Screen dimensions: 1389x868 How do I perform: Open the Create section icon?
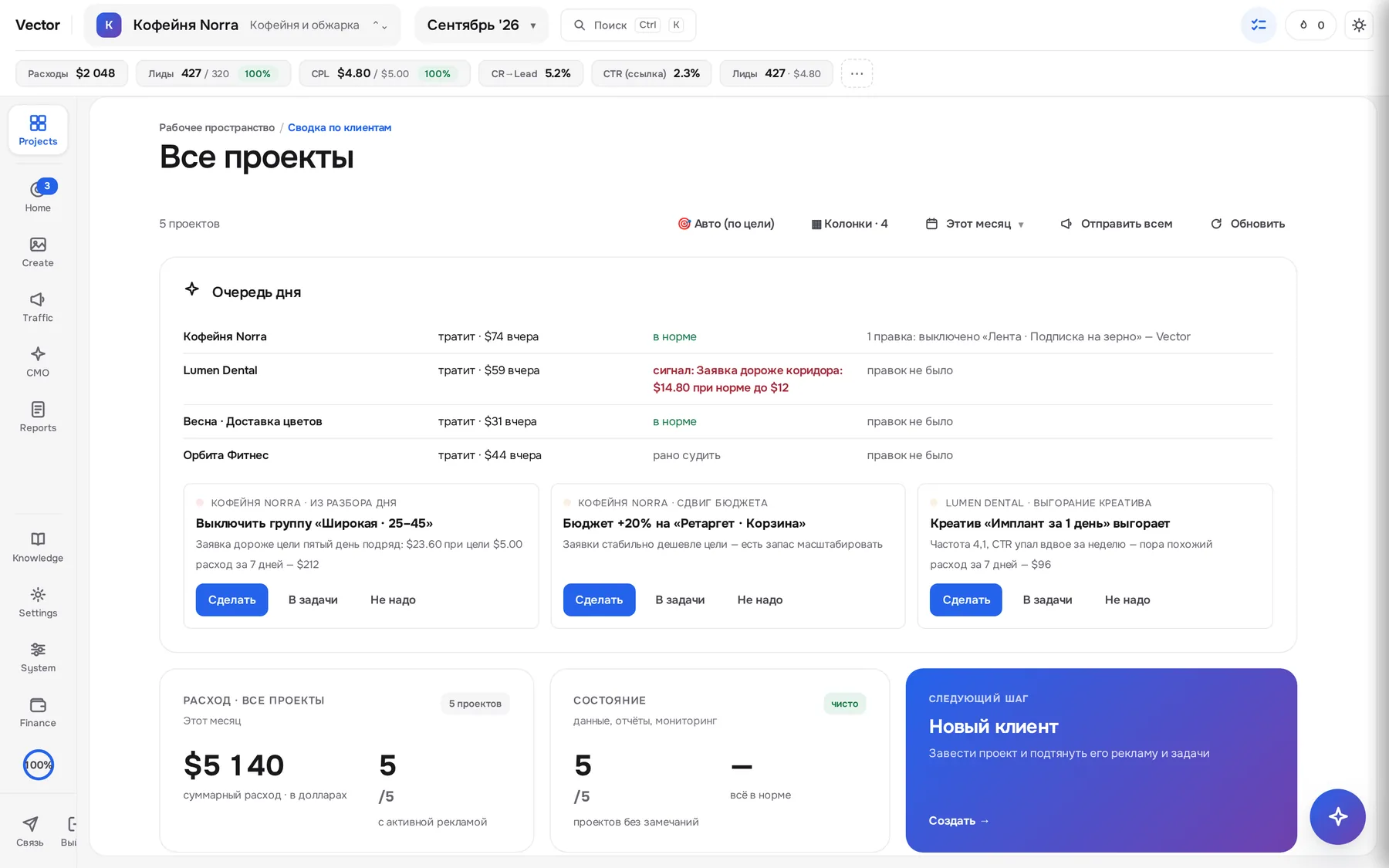pyautogui.click(x=38, y=245)
